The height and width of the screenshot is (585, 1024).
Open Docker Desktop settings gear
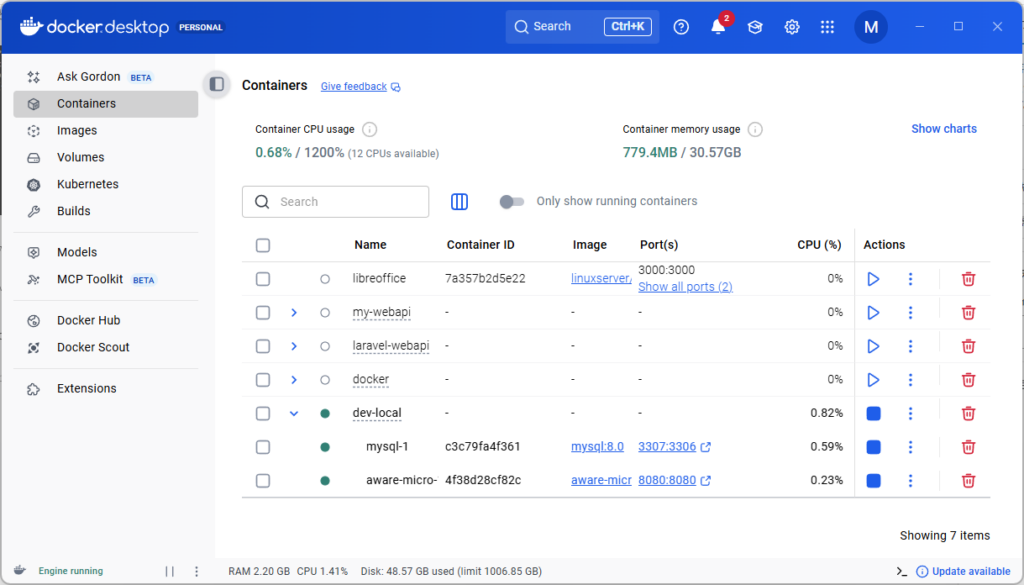tap(791, 27)
